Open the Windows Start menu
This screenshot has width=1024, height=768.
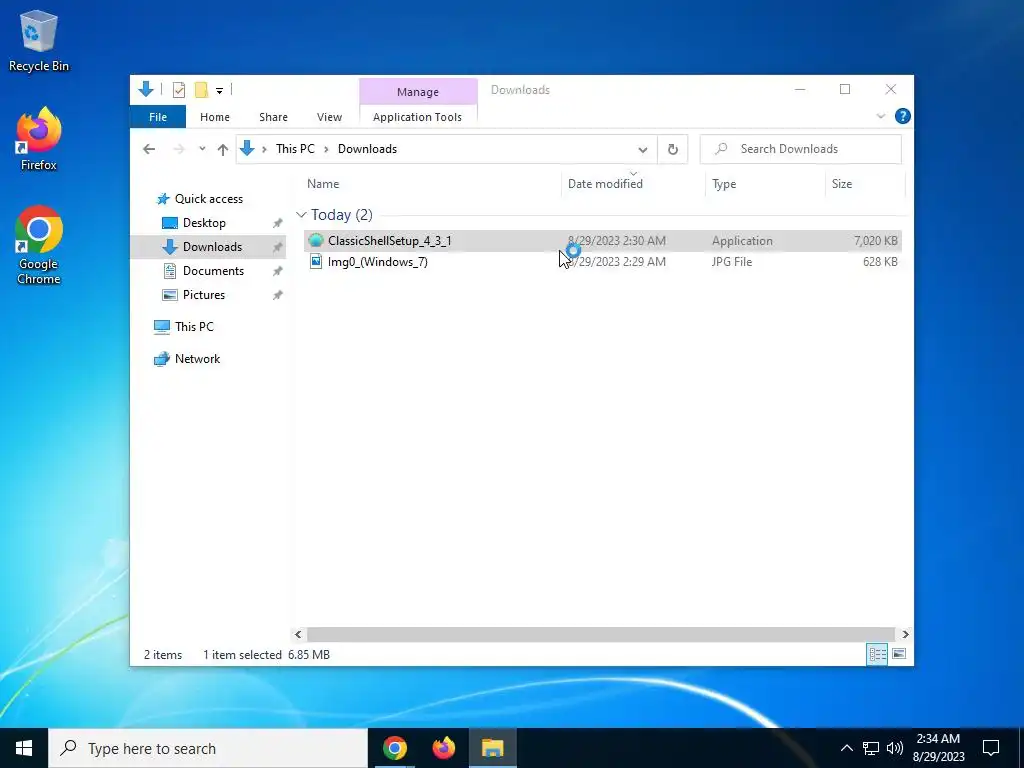(24, 748)
